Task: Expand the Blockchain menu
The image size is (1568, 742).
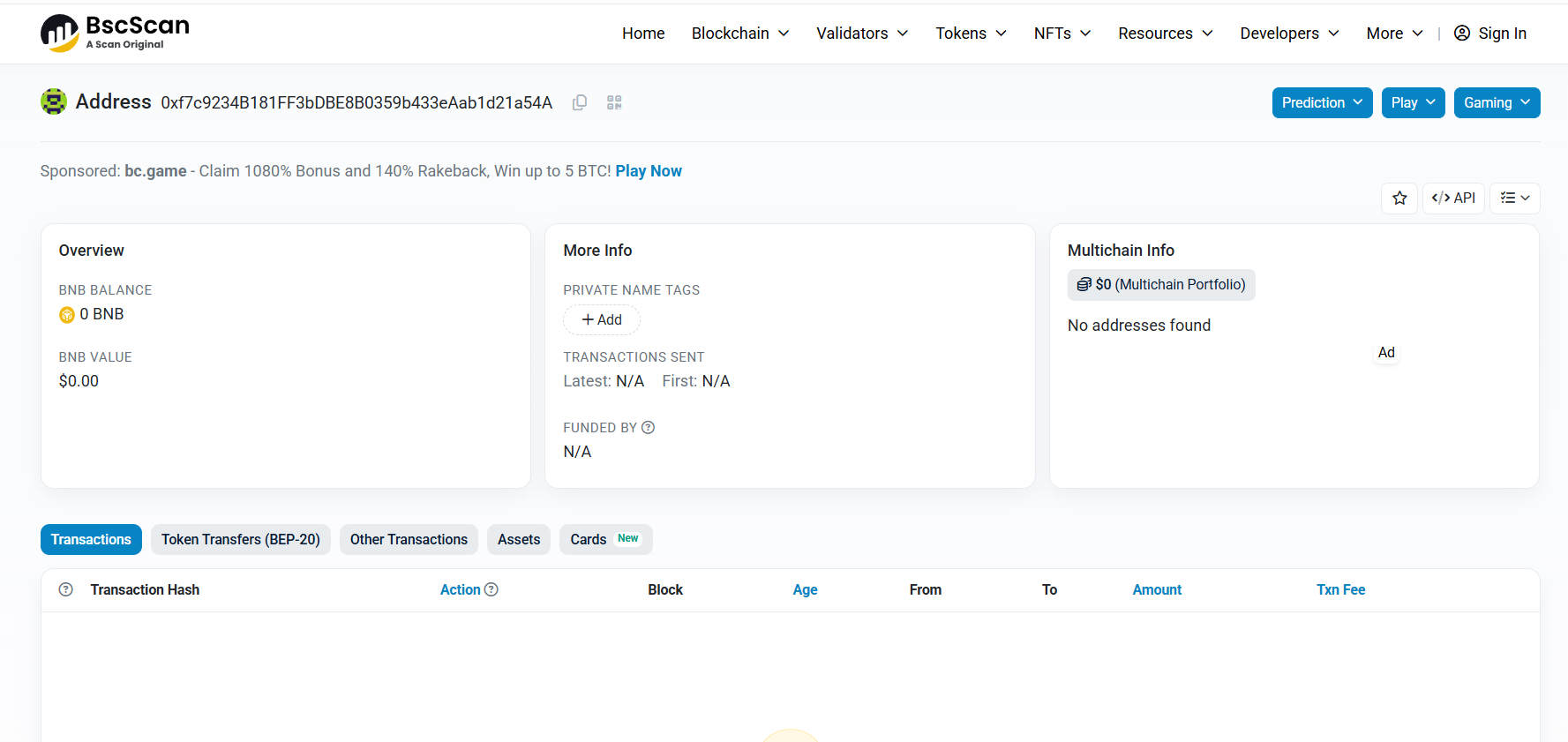Action: tap(740, 34)
